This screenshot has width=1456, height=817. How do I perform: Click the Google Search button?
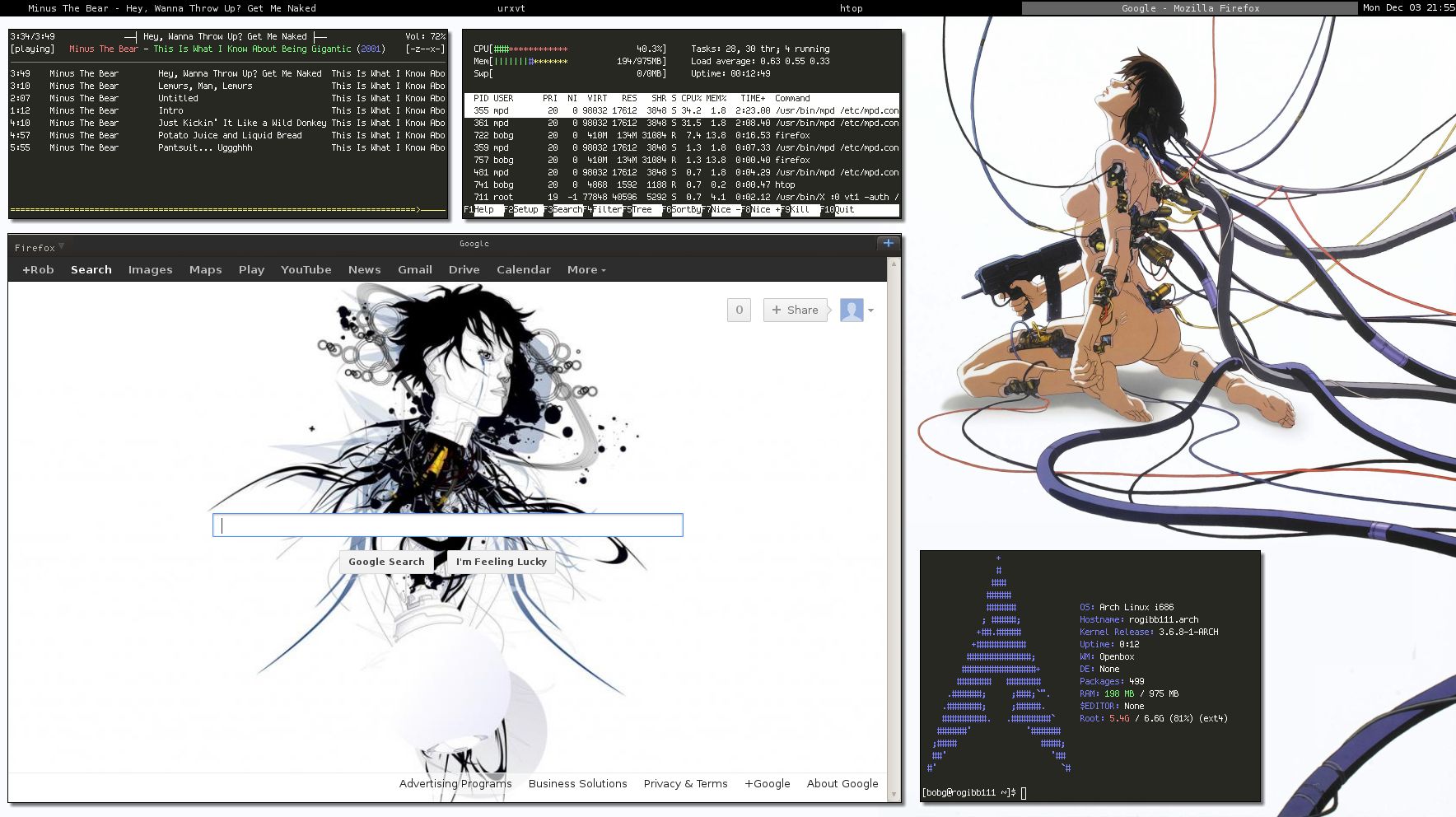[x=385, y=561]
